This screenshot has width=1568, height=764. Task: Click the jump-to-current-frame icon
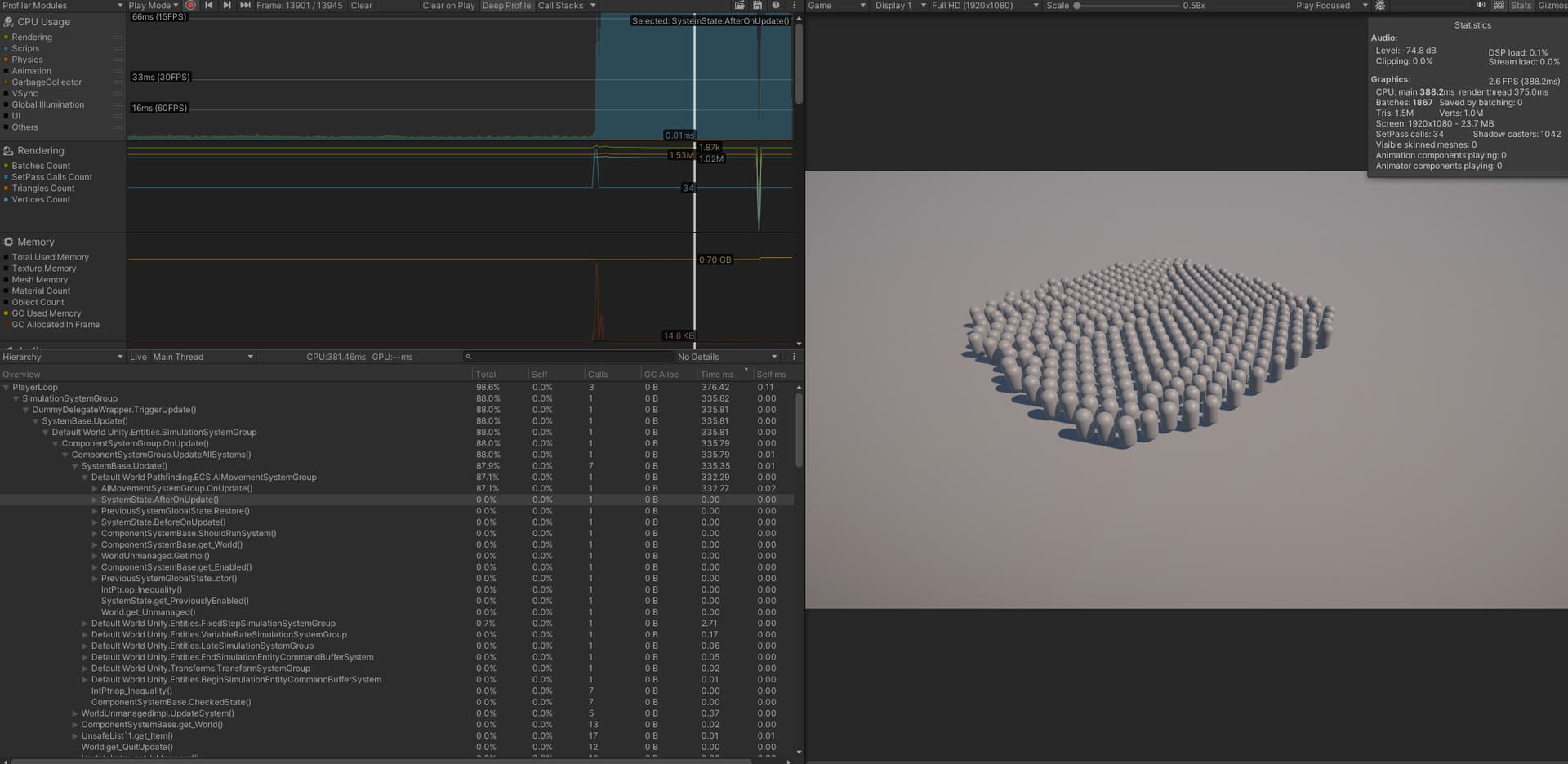tap(244, 6)
